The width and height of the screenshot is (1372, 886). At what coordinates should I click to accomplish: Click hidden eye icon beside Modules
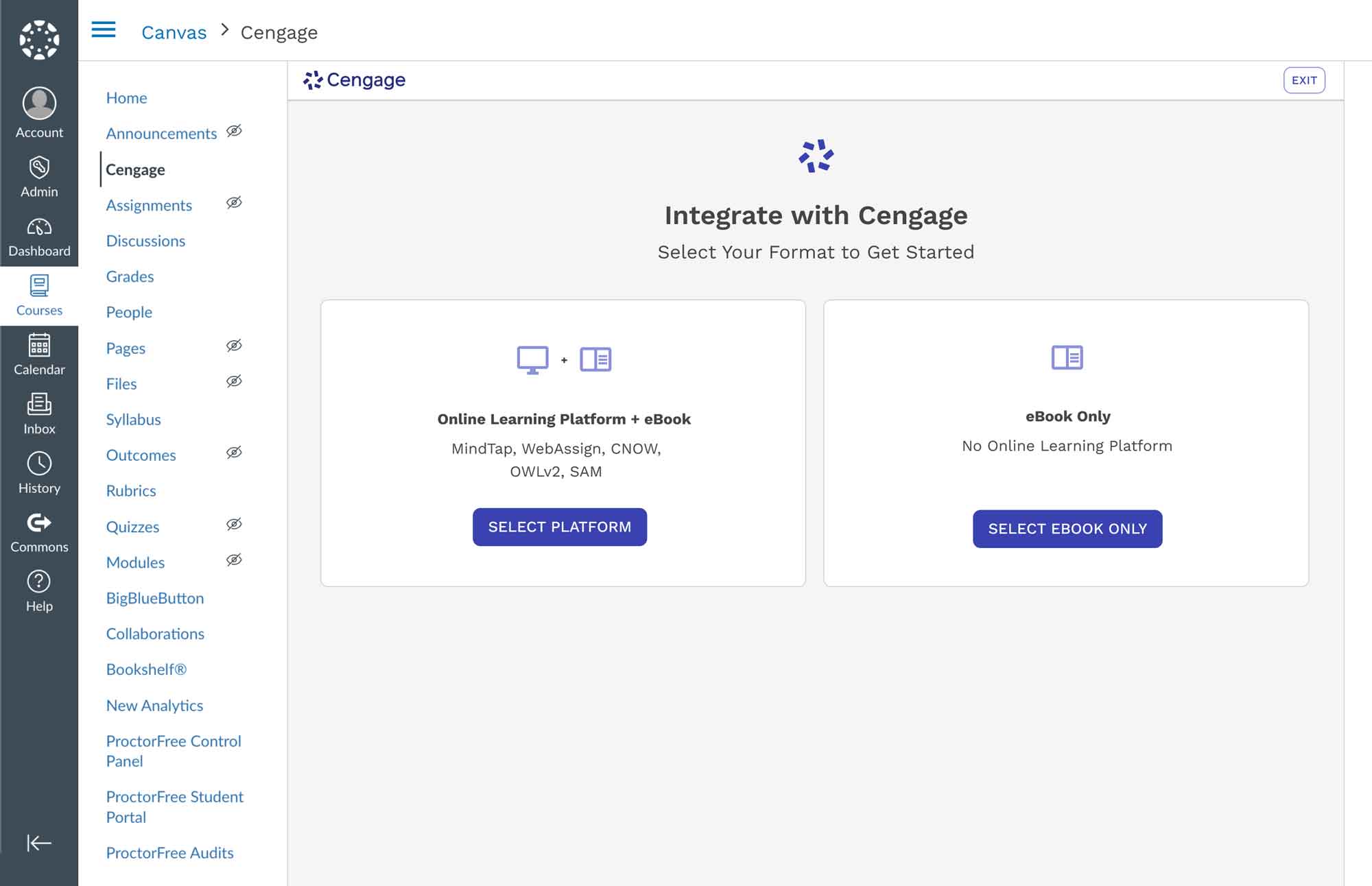(235, 560)
